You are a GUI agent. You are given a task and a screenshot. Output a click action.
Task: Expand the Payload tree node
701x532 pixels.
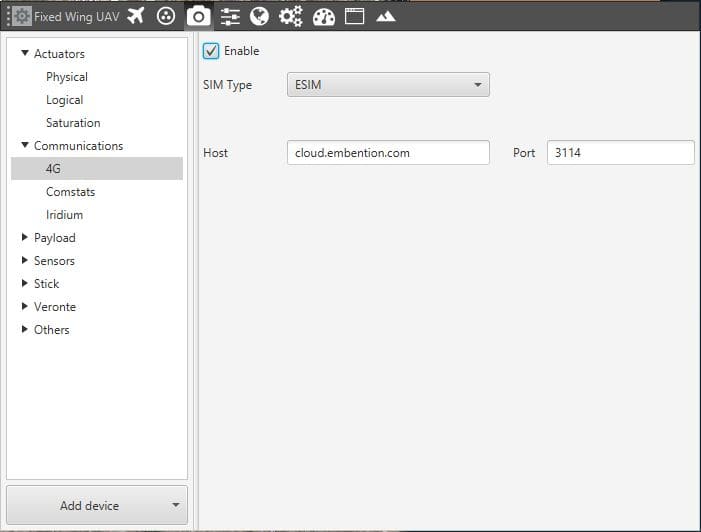point(25,237)
